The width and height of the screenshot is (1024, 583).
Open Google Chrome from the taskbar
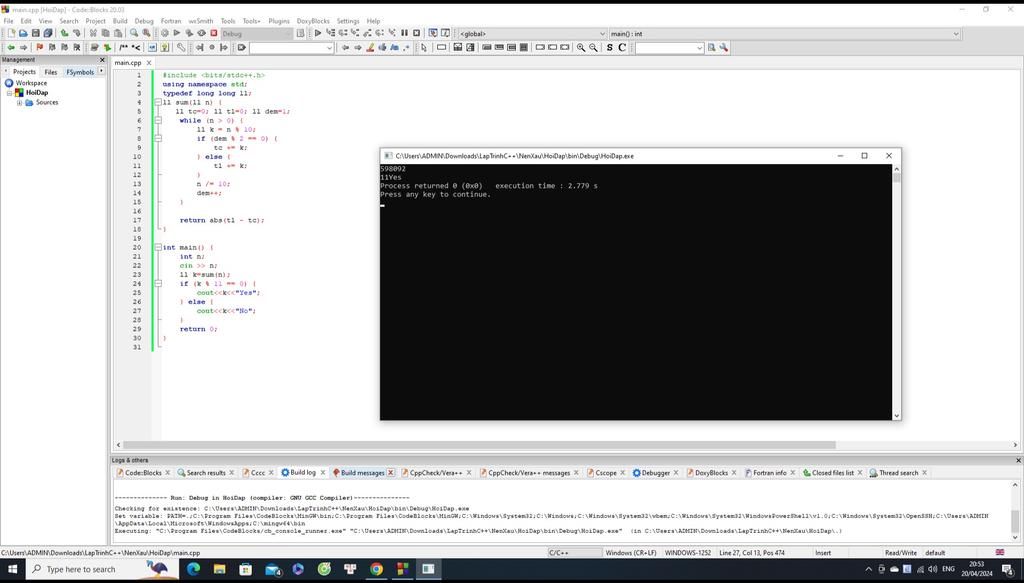(x=376, y=569)
